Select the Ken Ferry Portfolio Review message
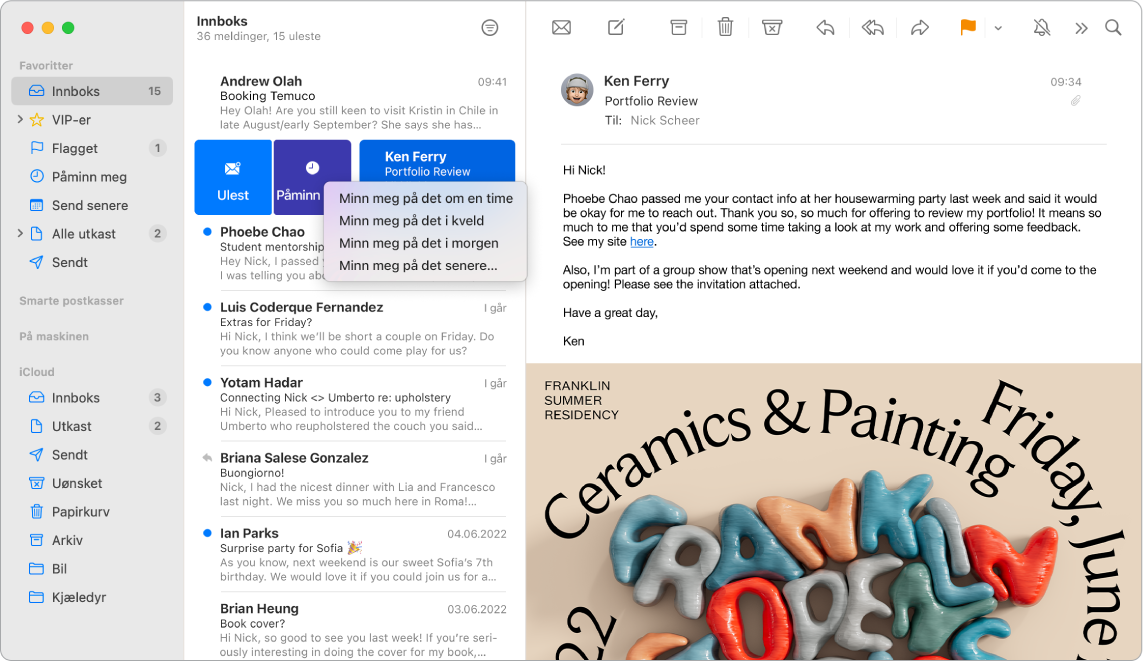Screen dimensions: 1146x662 437,162
